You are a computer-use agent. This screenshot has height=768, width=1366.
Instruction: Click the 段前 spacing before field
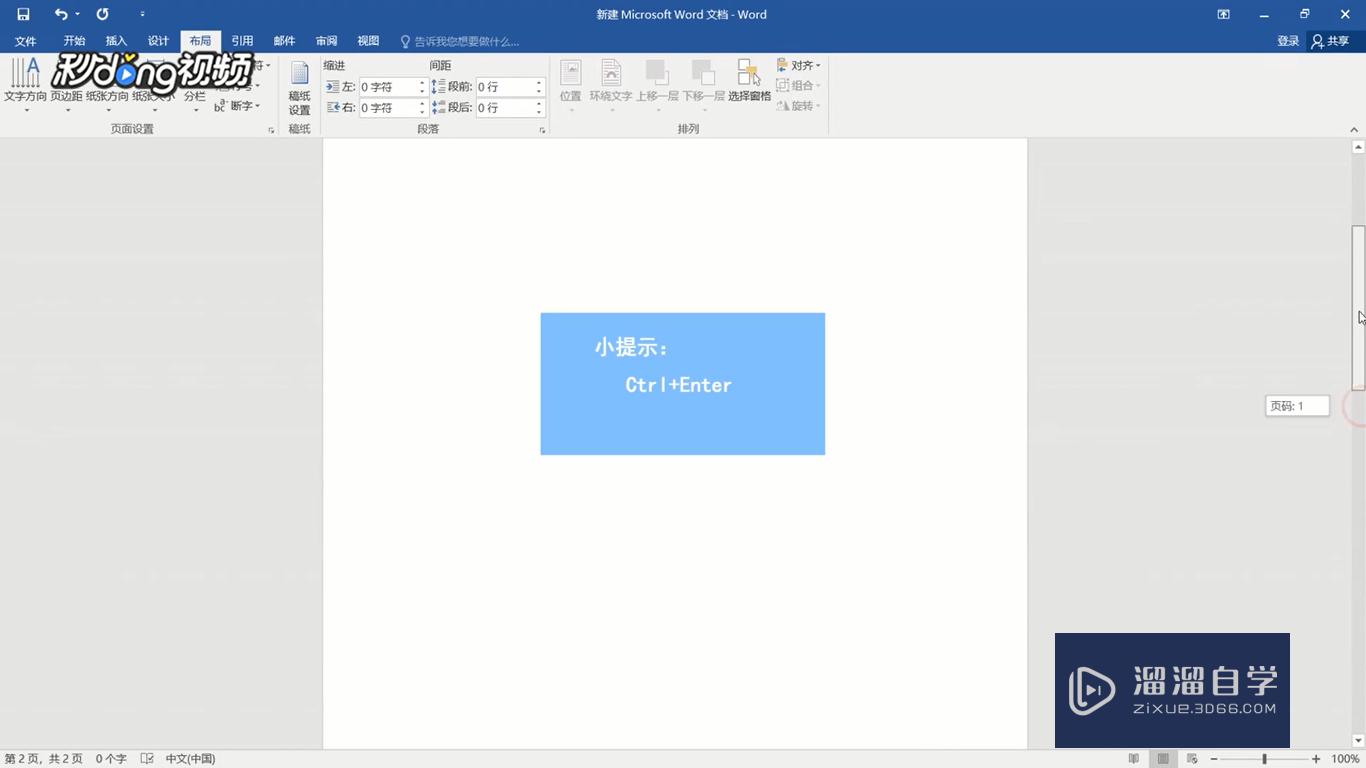tap(504, 87)
